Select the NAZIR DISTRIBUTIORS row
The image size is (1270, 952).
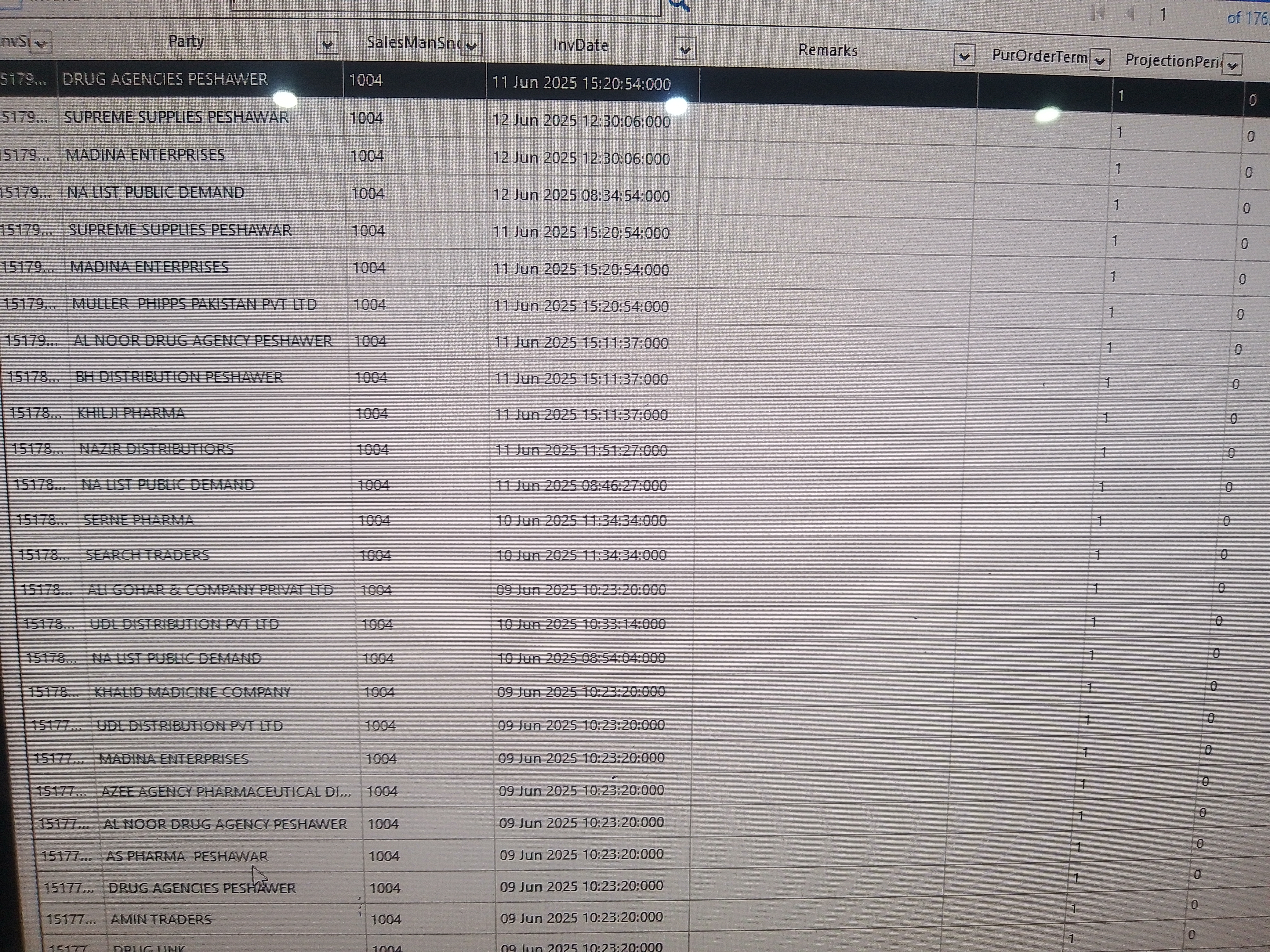[x=156, y=449]
